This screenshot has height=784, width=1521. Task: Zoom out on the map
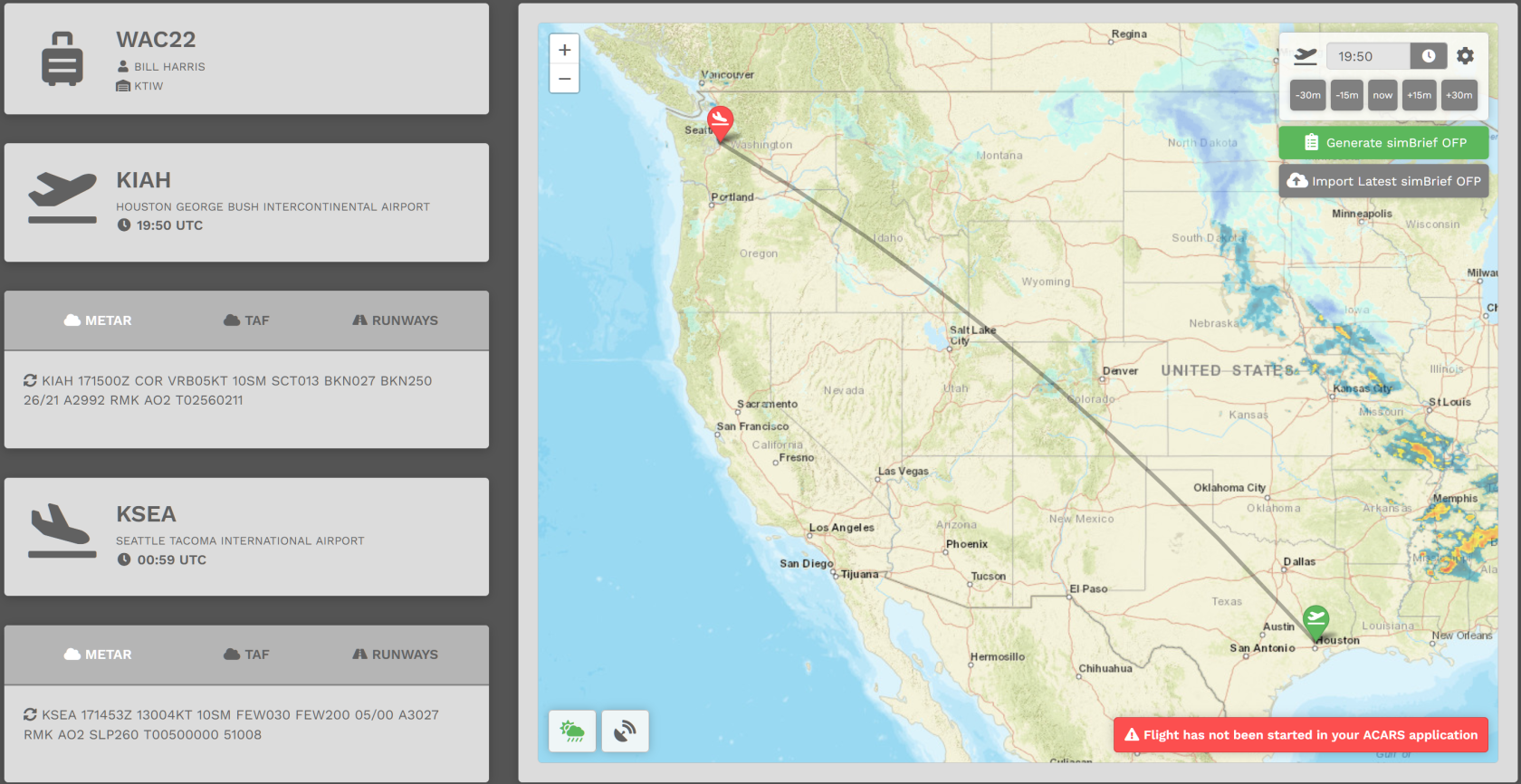pyautogui.click(x=564, y=79)
